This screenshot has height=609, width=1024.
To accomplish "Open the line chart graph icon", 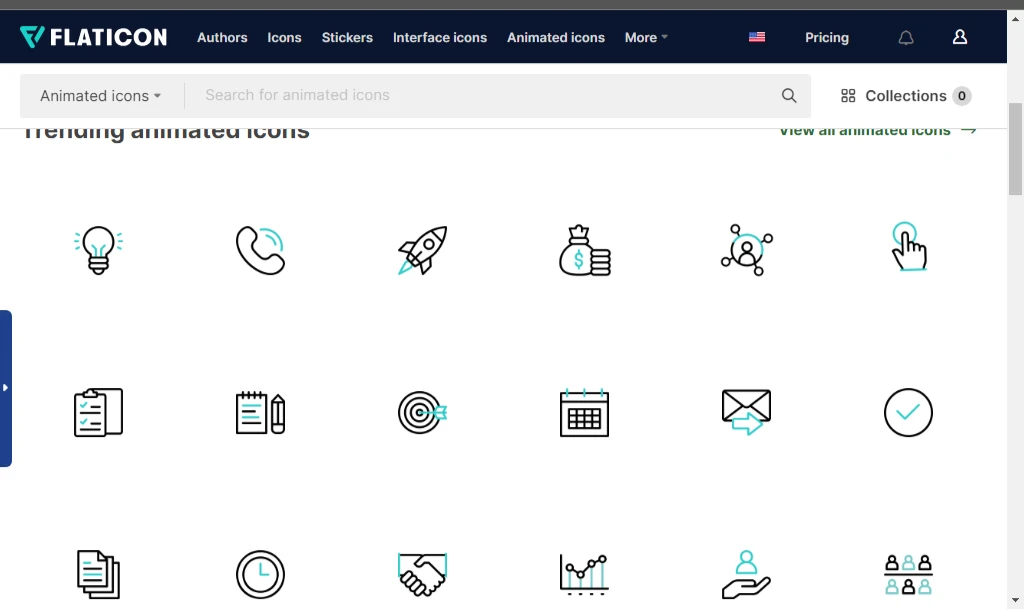I will [x=584, y=574].
